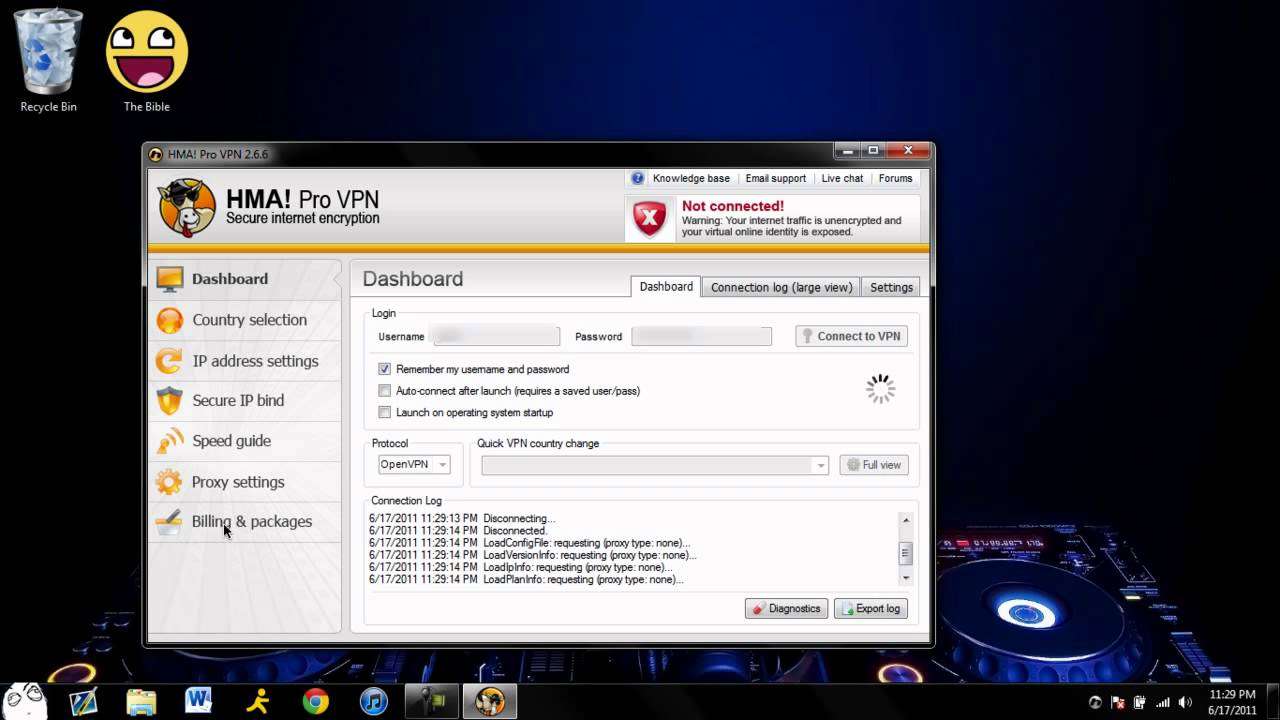
Task: Click the Export log button
Action: pyautogui.click(x=871, y=608)
